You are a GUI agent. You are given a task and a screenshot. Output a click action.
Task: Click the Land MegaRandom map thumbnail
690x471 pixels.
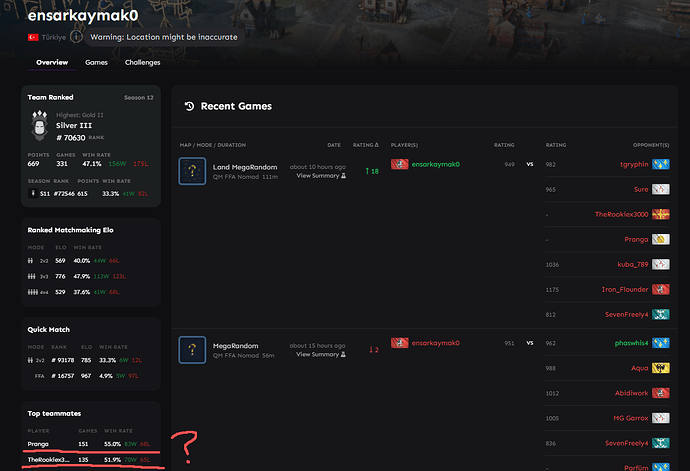tap(192, 170)
